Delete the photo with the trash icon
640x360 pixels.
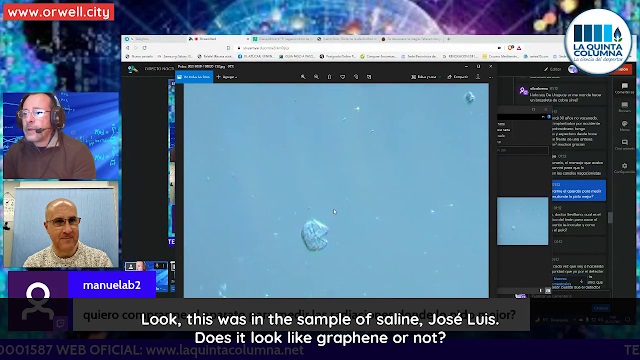[329, 77]
